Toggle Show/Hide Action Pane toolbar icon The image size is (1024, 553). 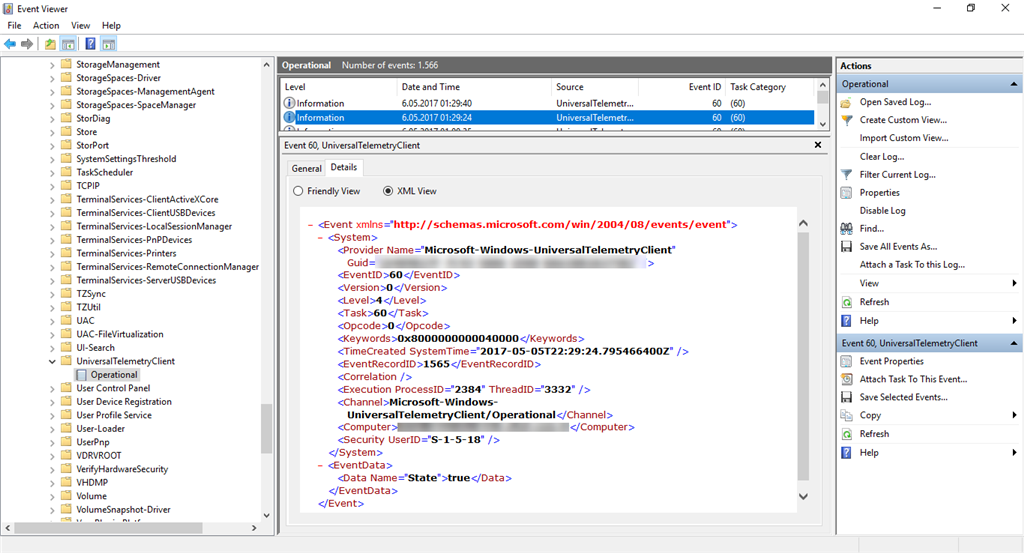[108, 44]
